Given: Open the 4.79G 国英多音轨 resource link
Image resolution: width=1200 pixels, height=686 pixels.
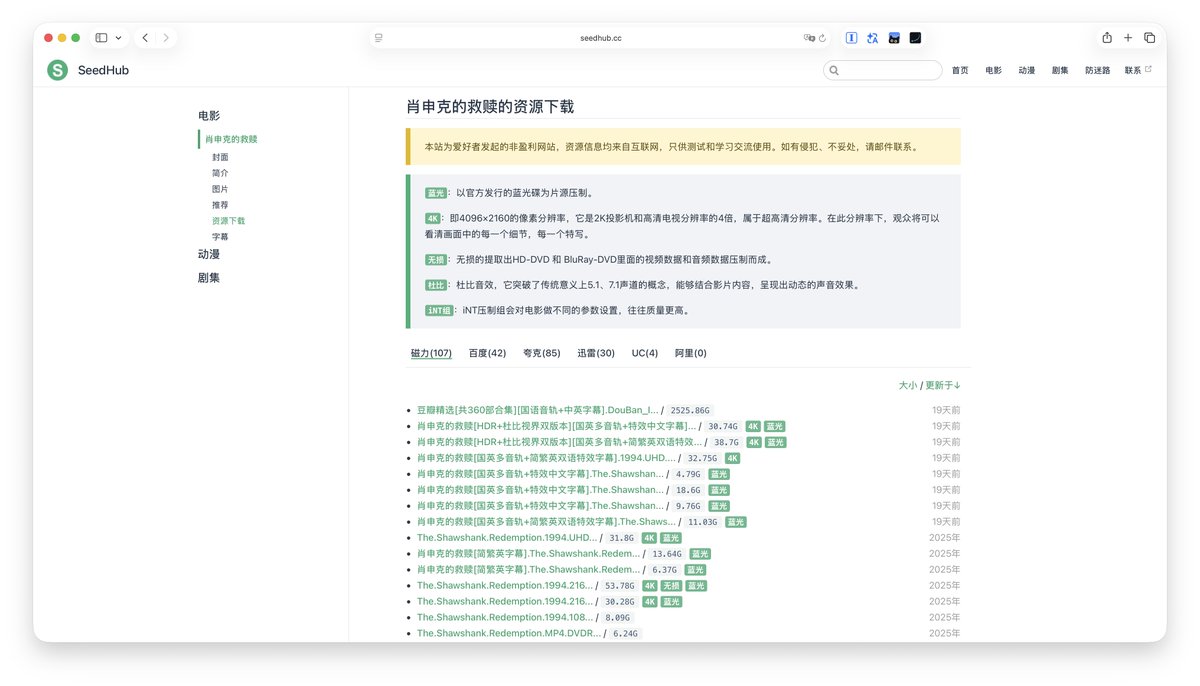Looking at the screenshot, I should pyautogui.click(x=540, y=474).
